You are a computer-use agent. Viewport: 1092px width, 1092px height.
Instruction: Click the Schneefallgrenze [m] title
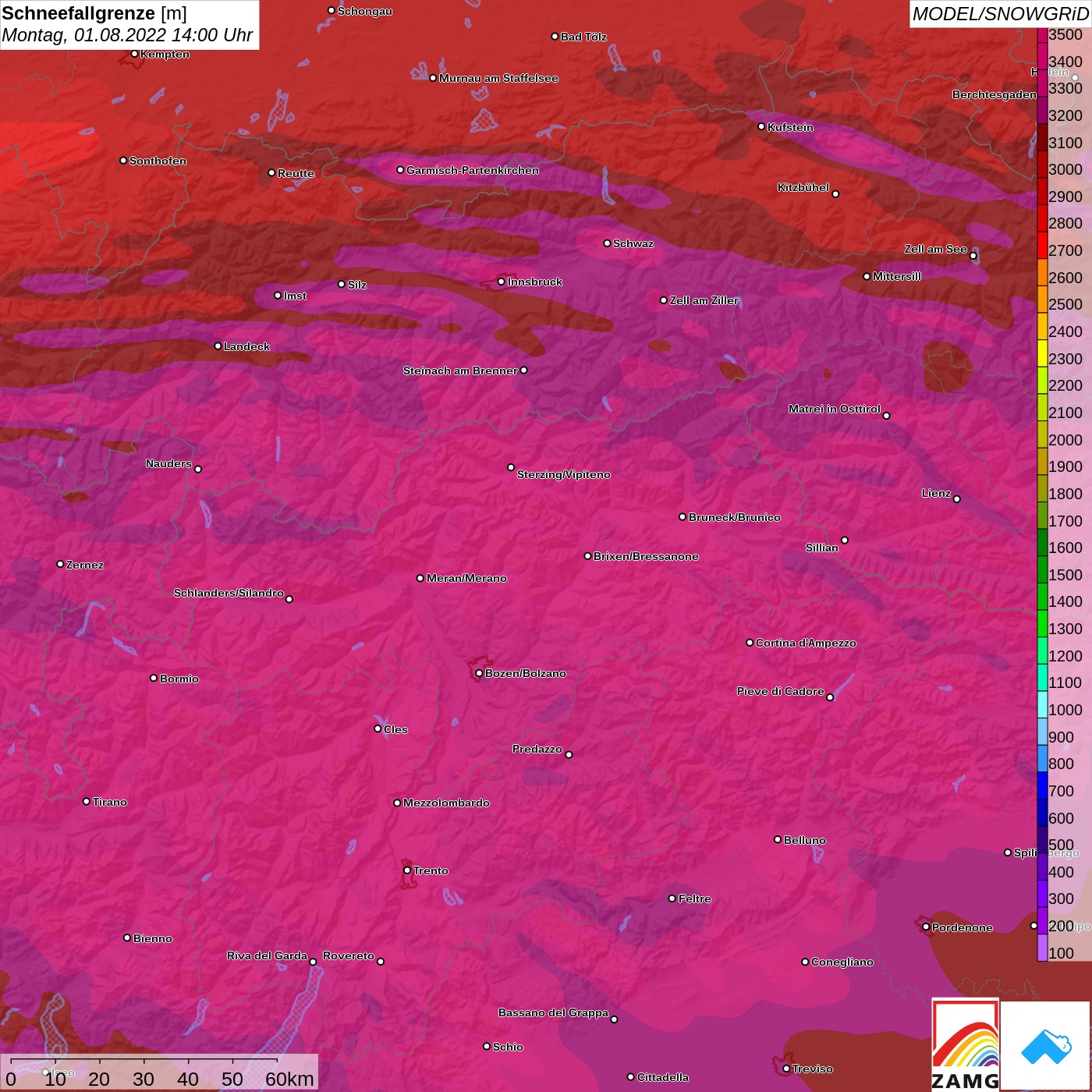tap(94, 13)
